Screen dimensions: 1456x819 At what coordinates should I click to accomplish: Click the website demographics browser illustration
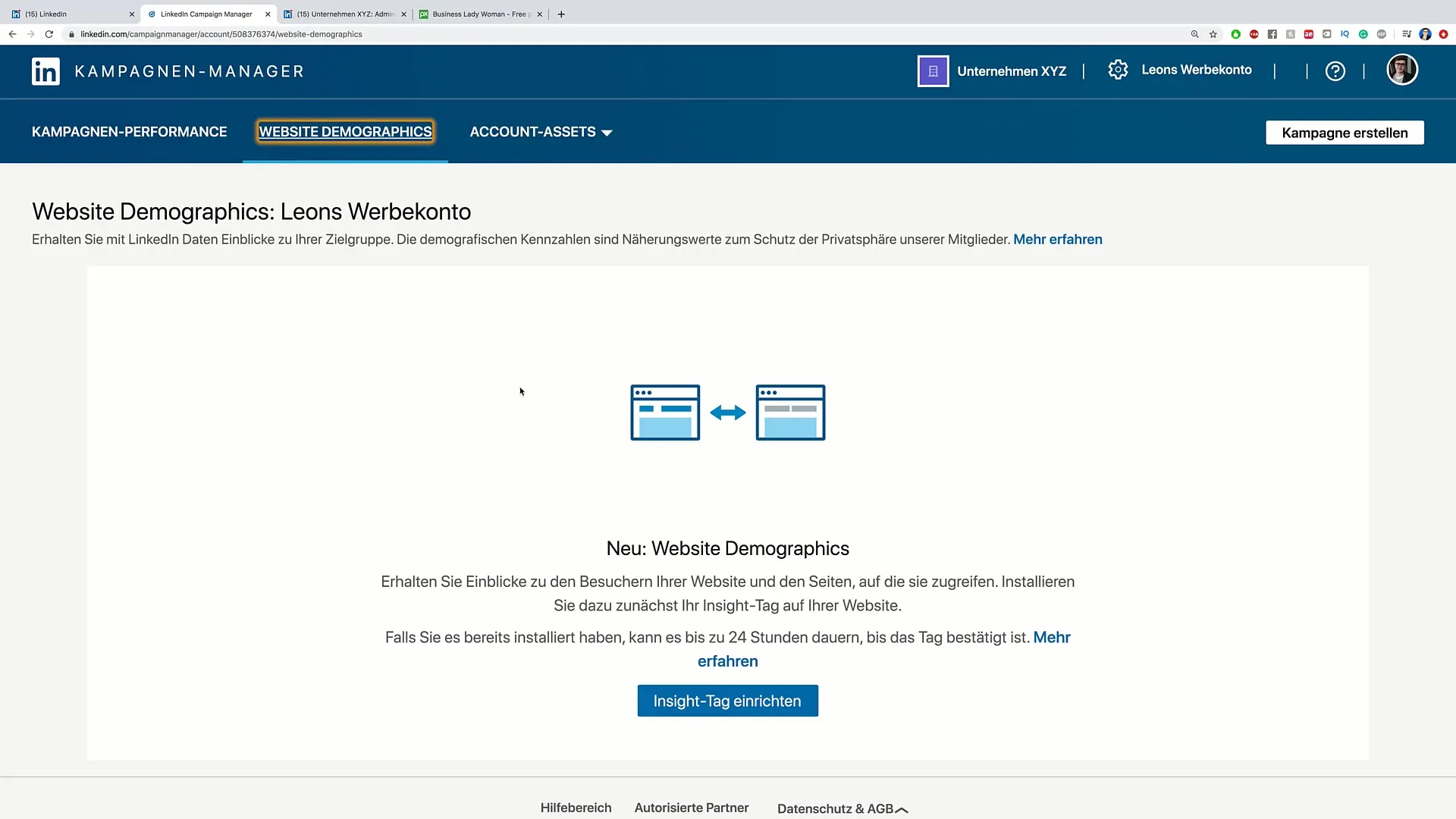click(728, 413)
